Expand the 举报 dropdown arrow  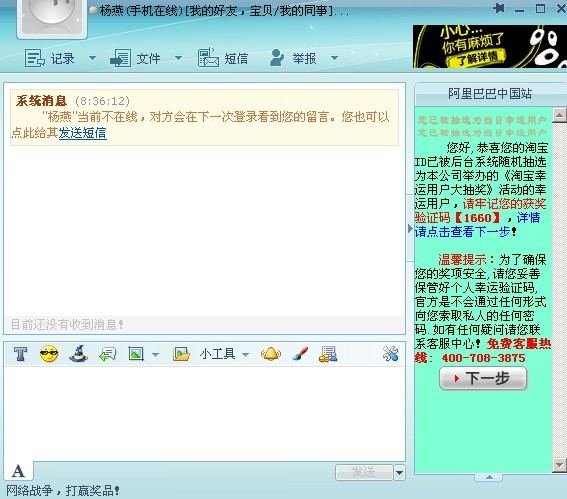click(x=334, y=58)
